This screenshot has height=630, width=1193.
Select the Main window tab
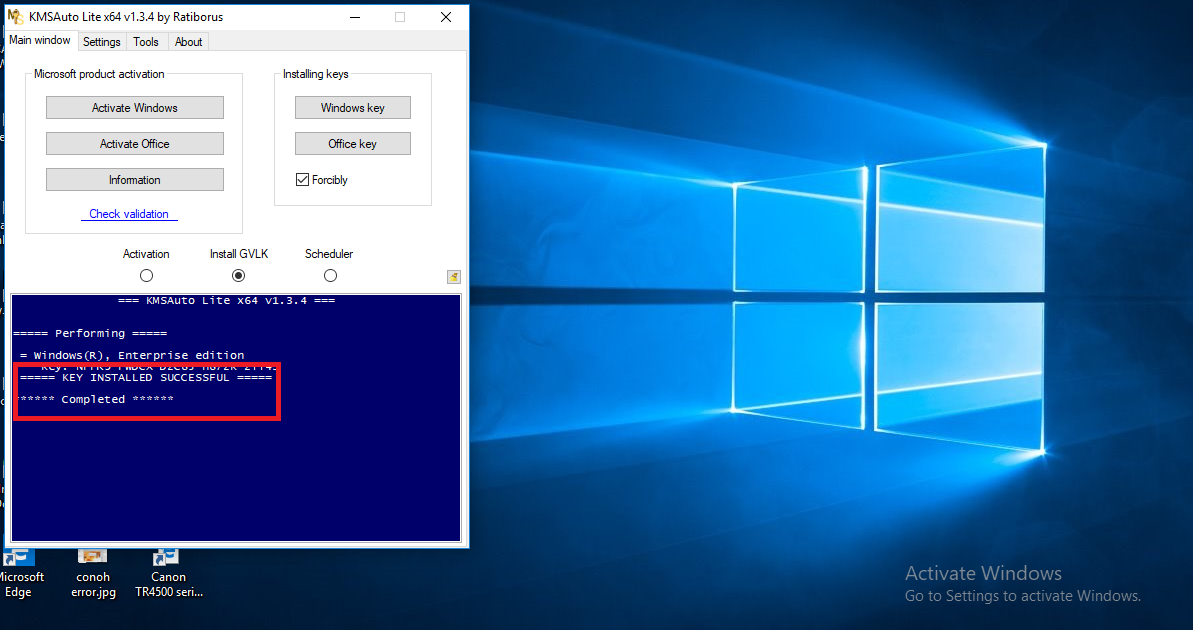pos(40,40)
